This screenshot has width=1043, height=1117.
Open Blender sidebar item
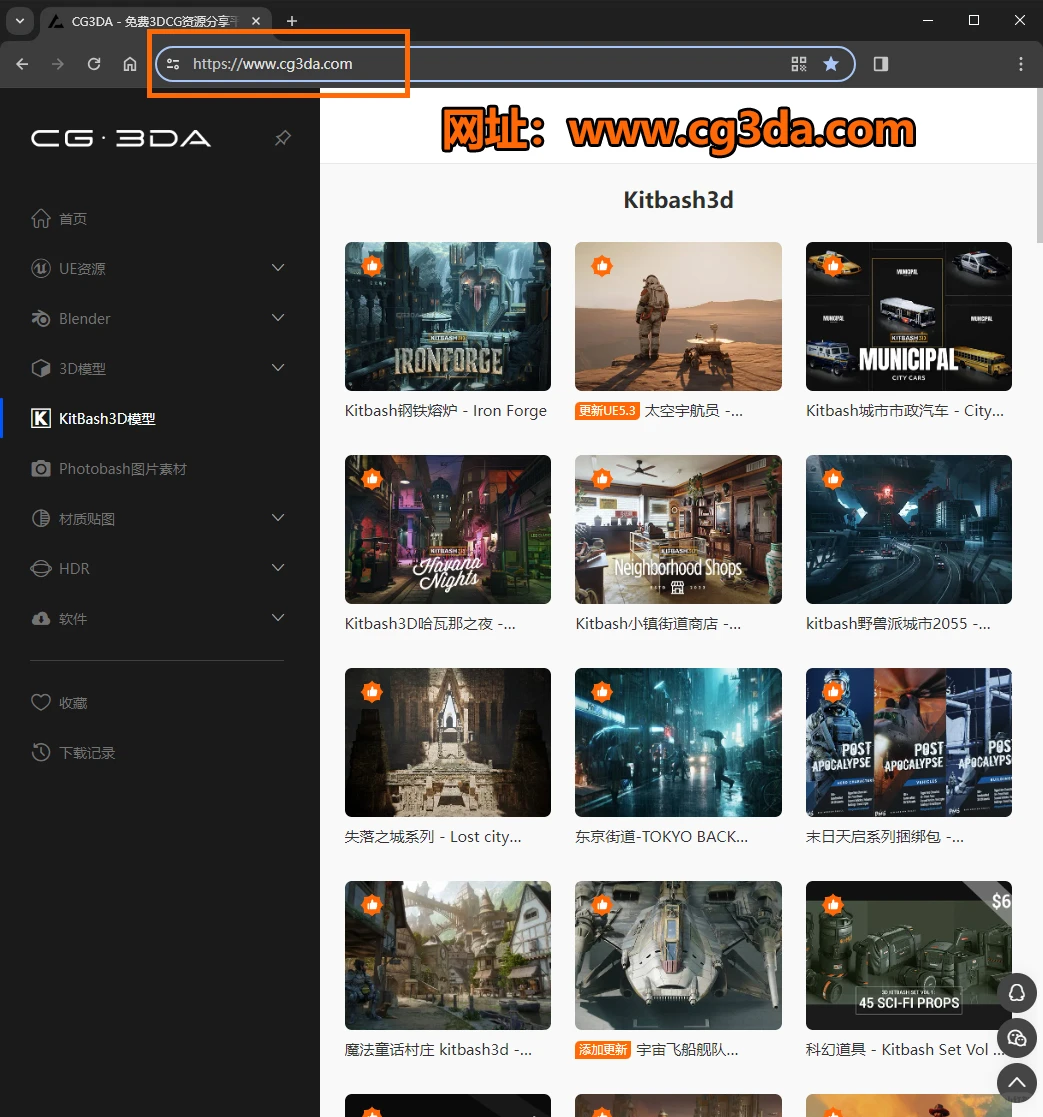(71, 318)
